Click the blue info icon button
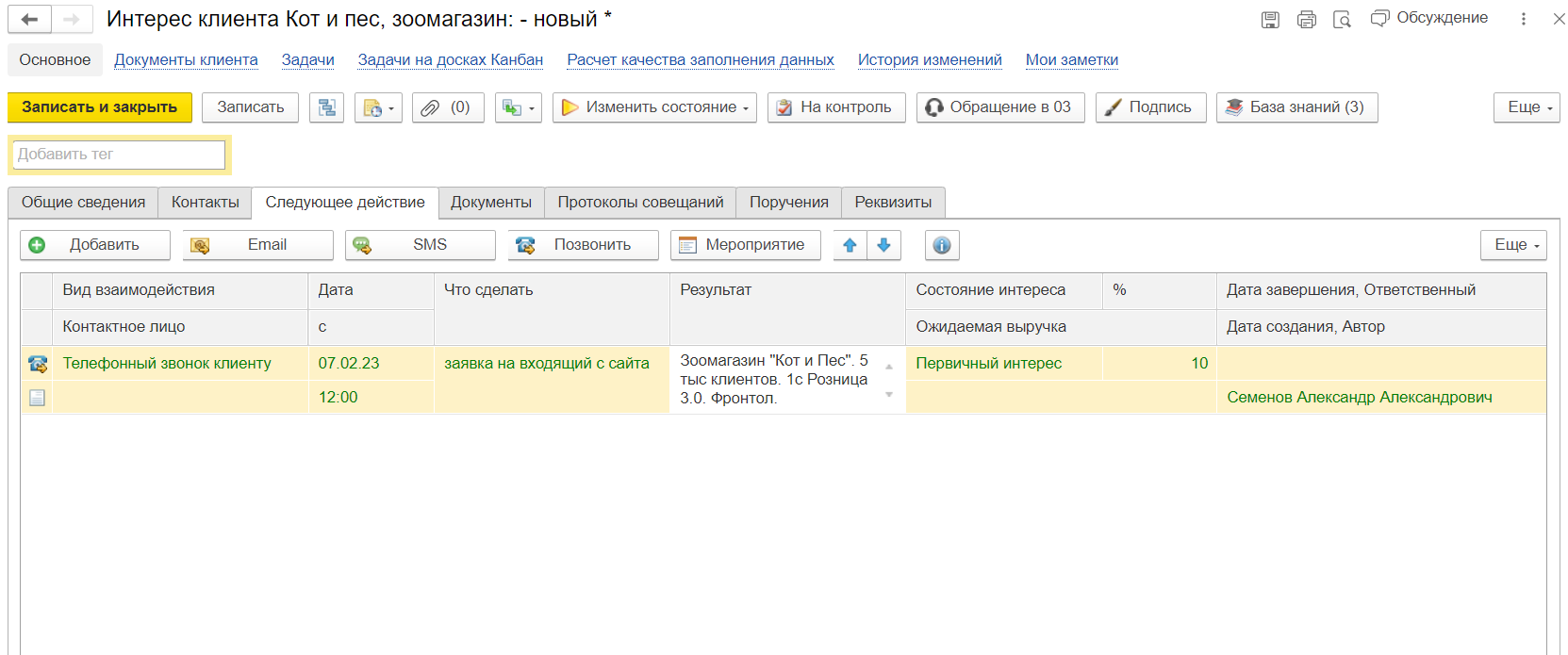Screen dimensions: 1568x655 click(942, 245)
